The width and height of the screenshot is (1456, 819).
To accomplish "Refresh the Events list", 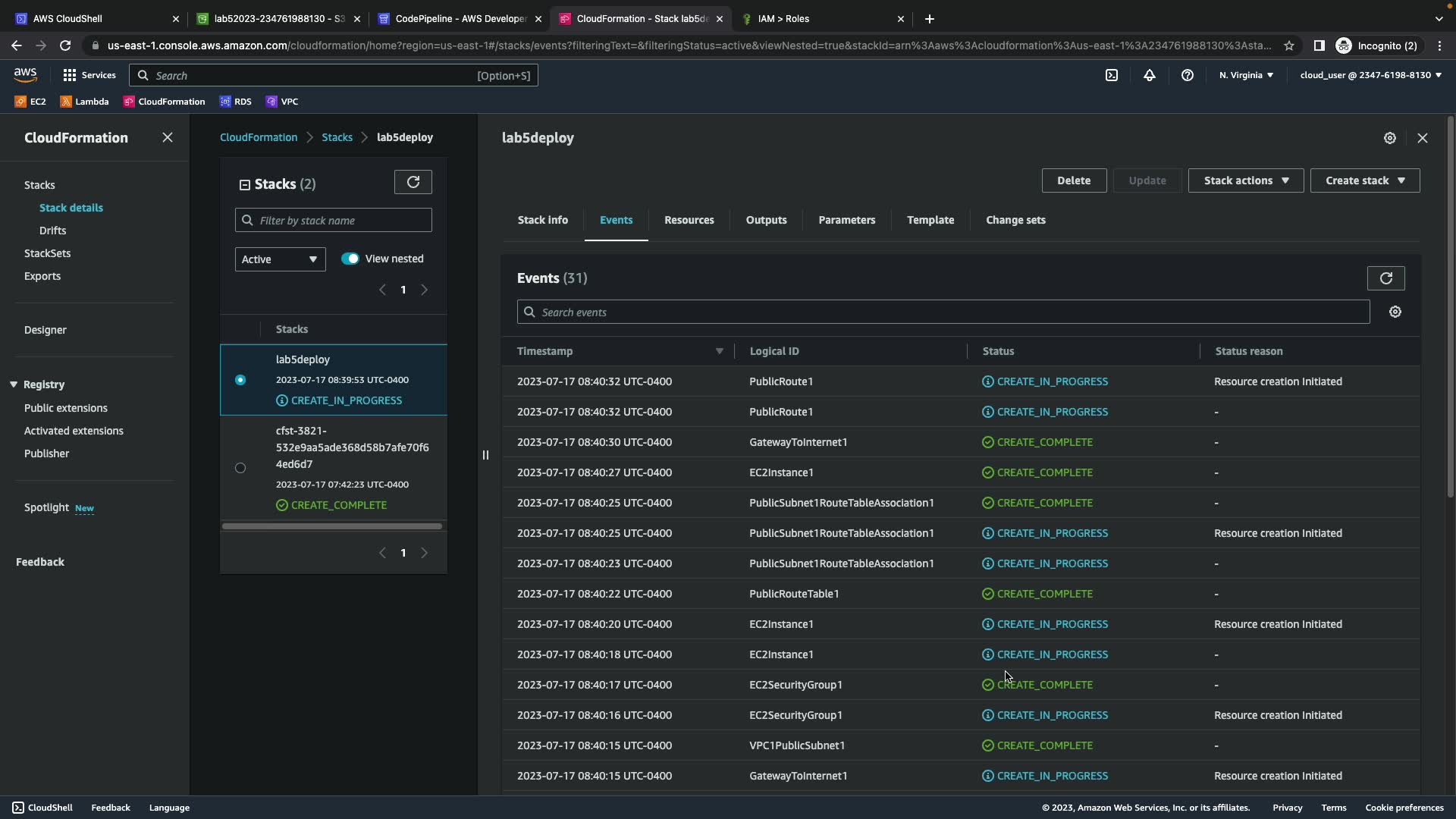I will coord(1385,278).
